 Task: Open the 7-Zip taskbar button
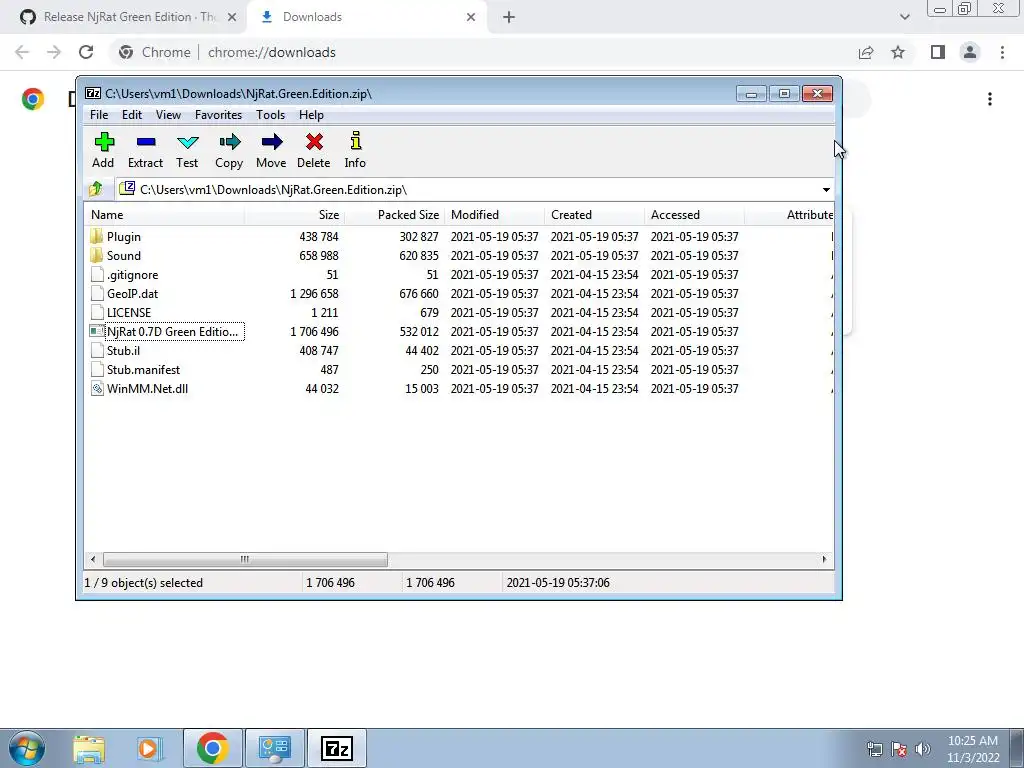[x=337, y=748]
